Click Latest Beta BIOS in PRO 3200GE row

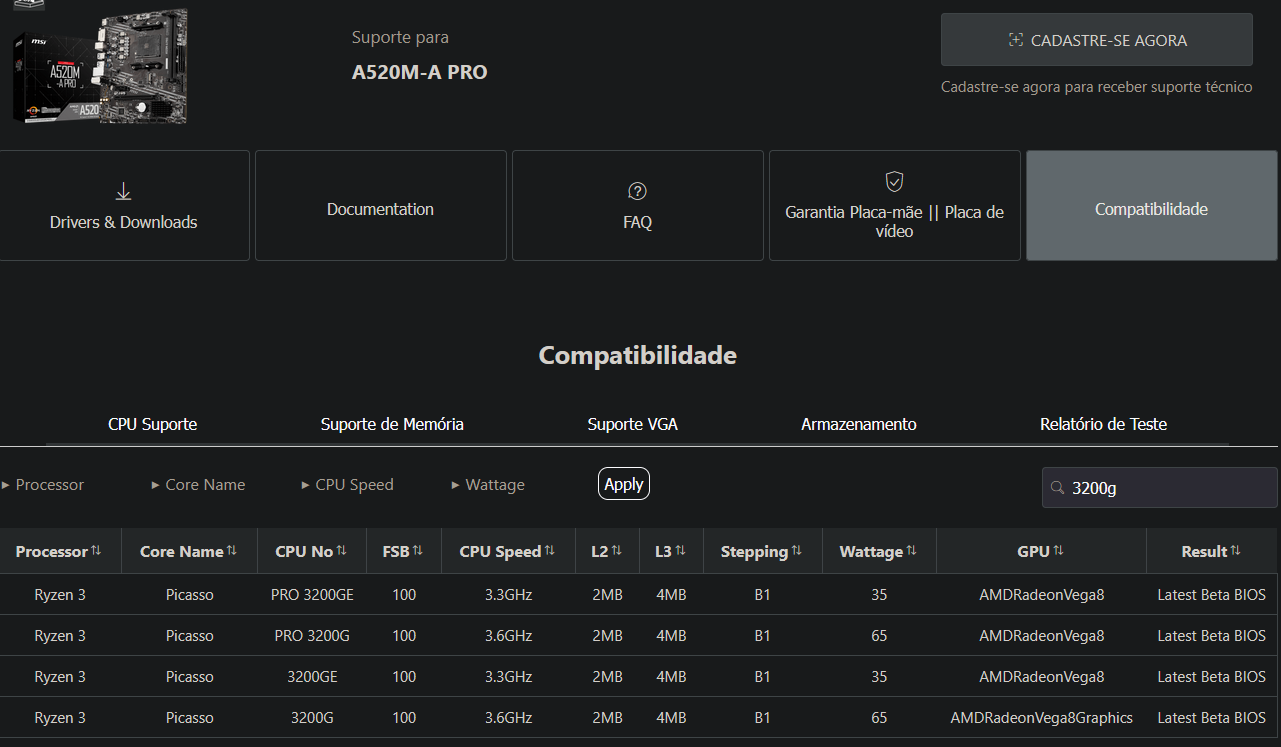click(1212, 595)
